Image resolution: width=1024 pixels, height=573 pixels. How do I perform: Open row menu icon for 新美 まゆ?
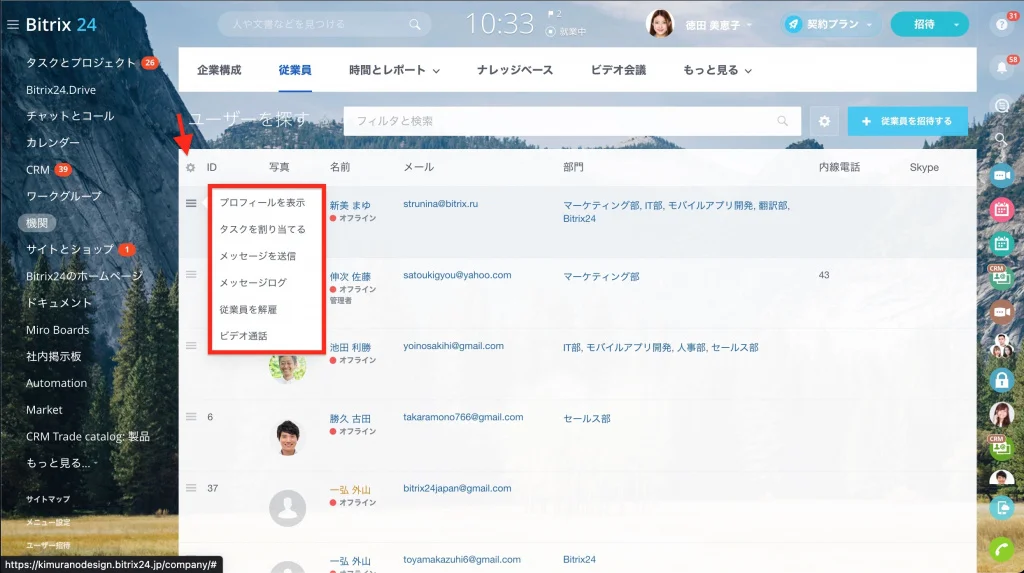coord(191,203)
